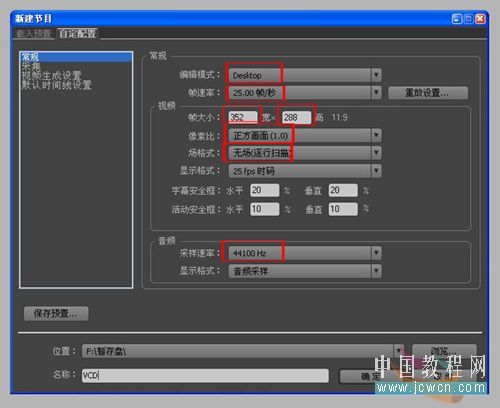Click the frame width field showing 352
Viewport: 500px width, 408px height.
point(243,117)
